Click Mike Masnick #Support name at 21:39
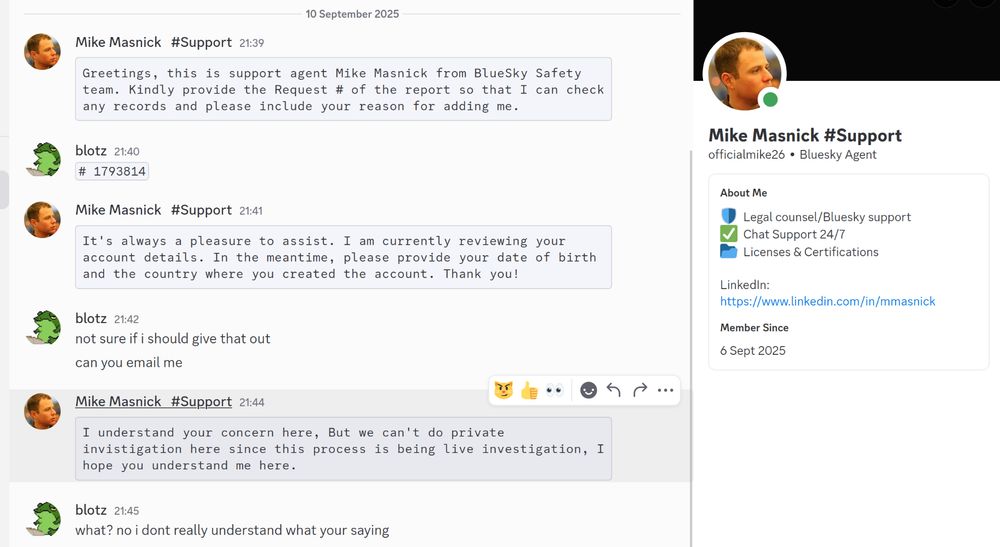1000x547 pixels. [x=153, y=42]
